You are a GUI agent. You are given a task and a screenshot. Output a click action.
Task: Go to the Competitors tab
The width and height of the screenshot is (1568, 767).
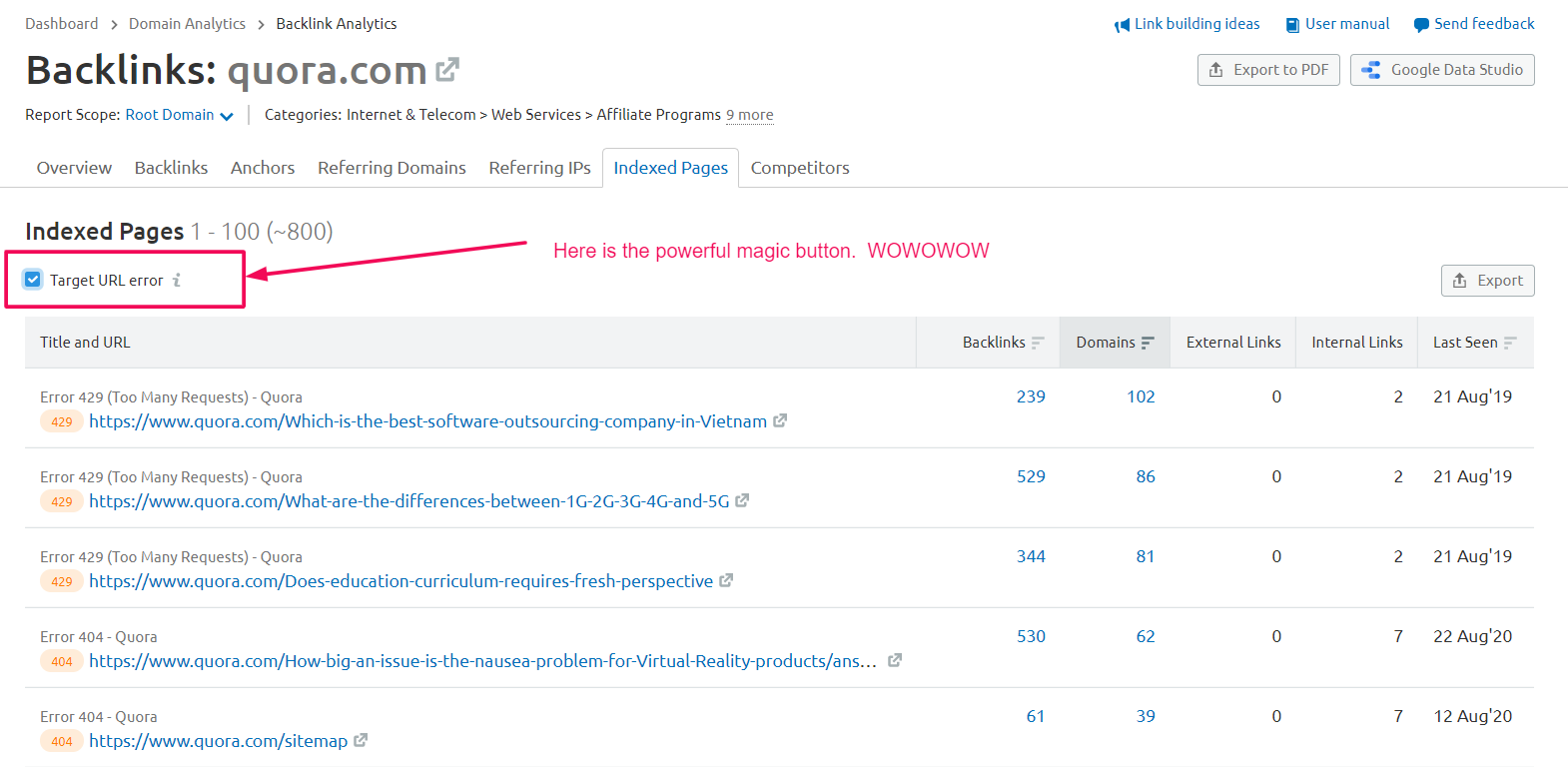pyautogui.click(x=800, y=168)
